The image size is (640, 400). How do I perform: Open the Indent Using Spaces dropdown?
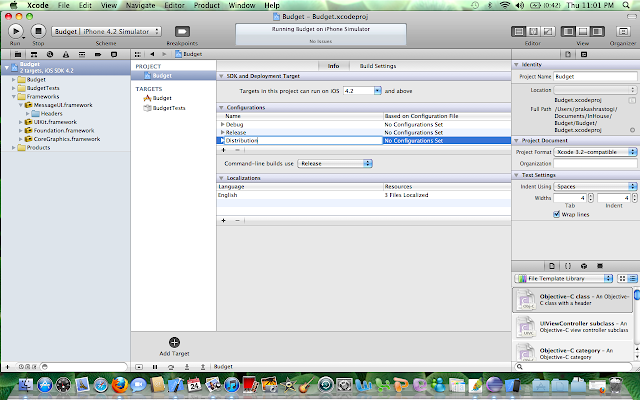pyautogui.click(x=595, y=187)
